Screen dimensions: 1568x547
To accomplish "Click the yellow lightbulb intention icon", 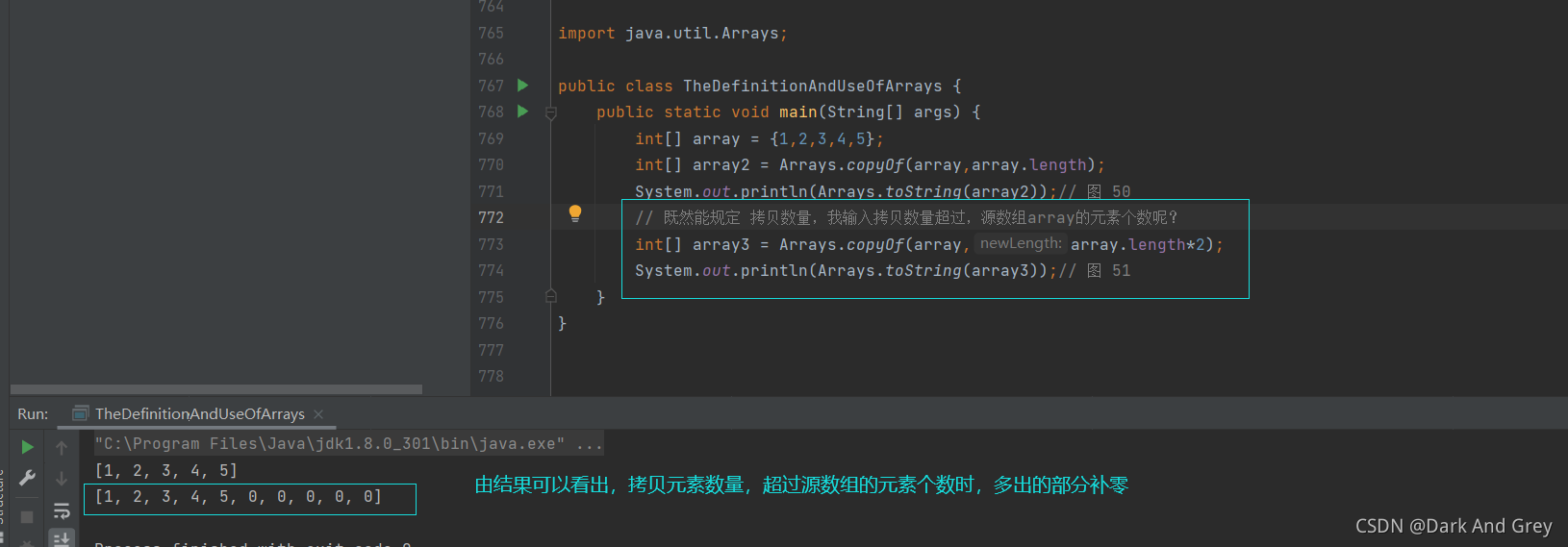I will click(574, 213).
